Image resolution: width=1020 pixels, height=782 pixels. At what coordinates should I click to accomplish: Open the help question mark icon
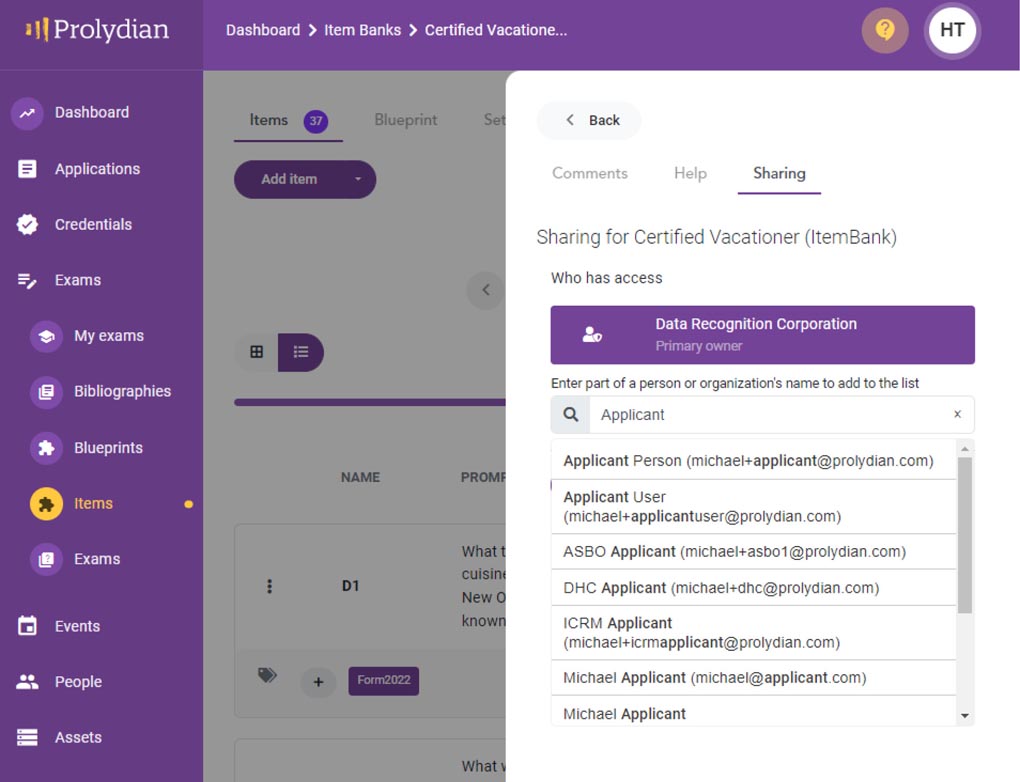(x=885, y=30)
